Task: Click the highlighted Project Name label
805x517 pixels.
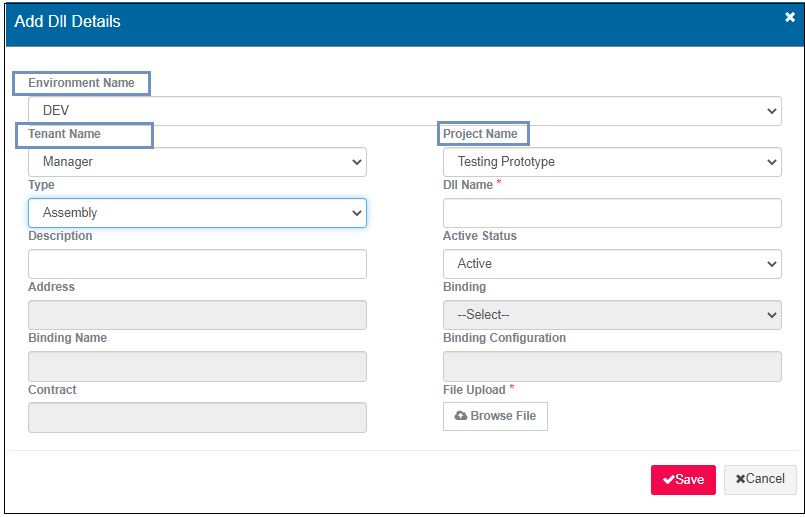Action: coord(481,134)
